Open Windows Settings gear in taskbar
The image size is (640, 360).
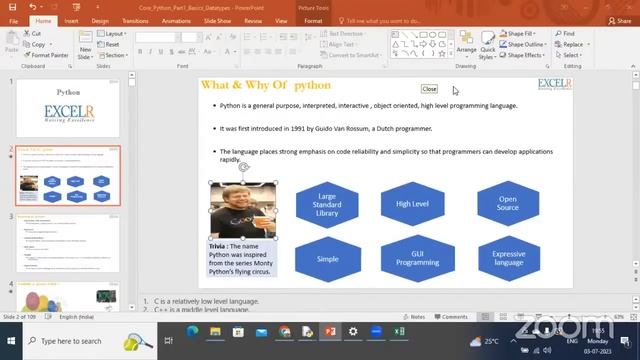tap(353, 332)
